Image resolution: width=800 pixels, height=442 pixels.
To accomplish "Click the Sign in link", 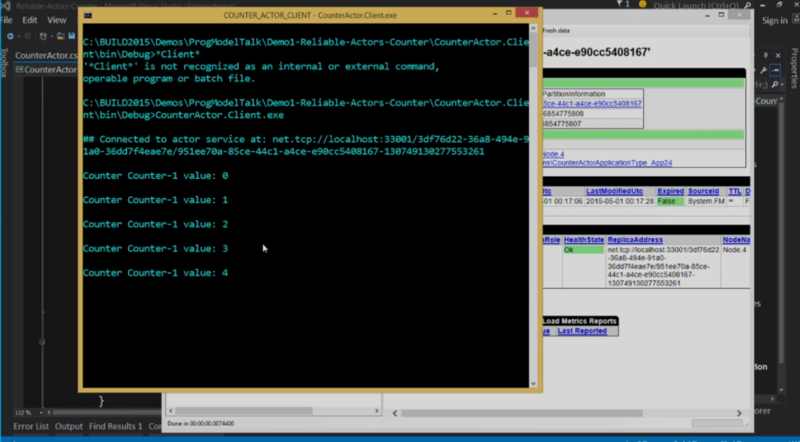I will point(774,20).
